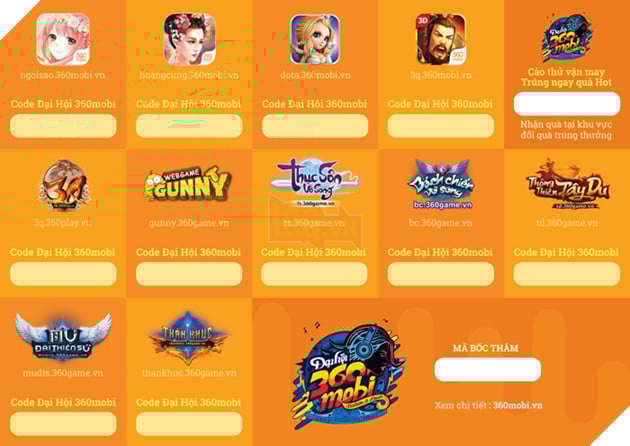Select the MU Đại Thiên Sứ winged logo

pos(63,336)
